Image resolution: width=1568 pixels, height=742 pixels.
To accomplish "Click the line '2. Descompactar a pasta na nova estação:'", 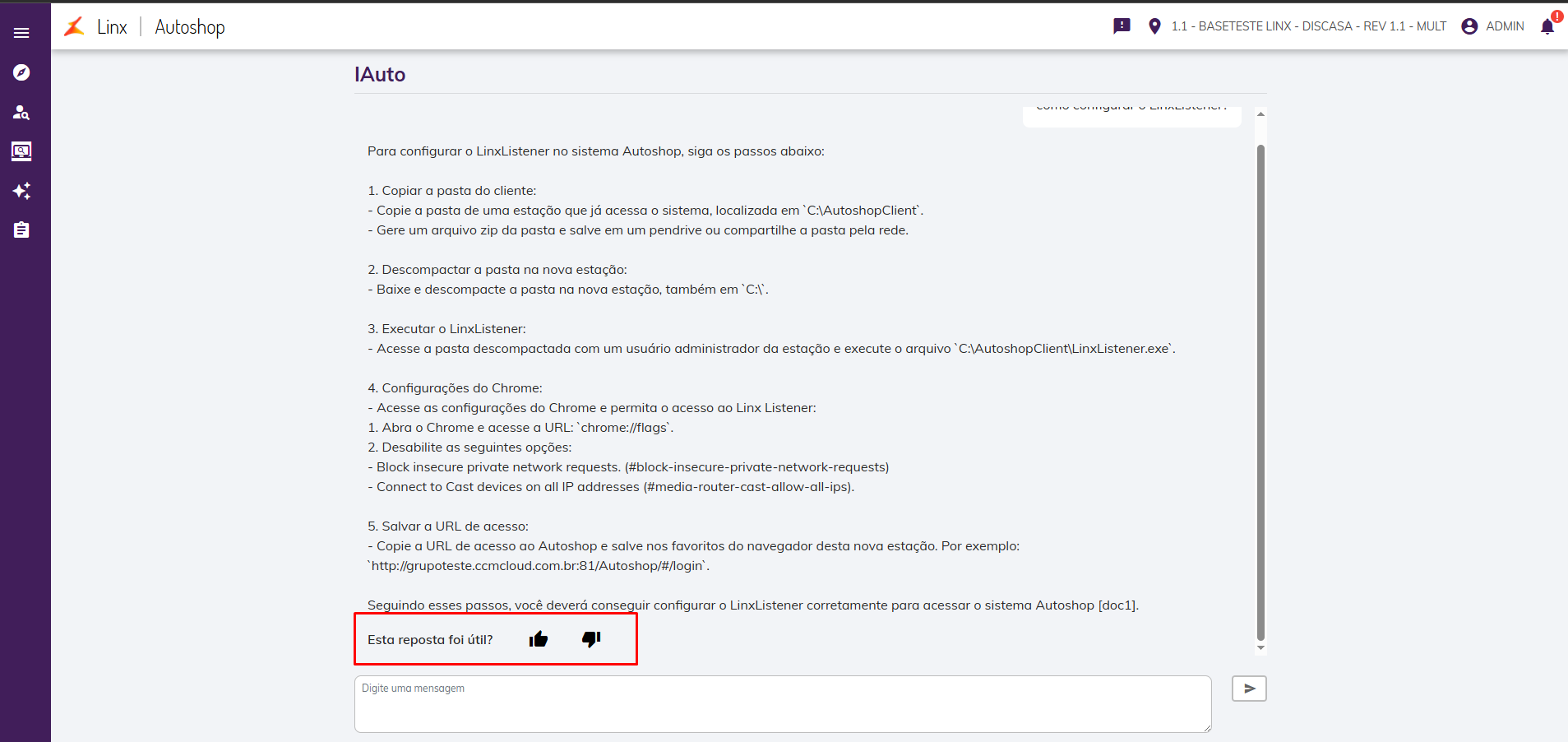I will (497, 270).
